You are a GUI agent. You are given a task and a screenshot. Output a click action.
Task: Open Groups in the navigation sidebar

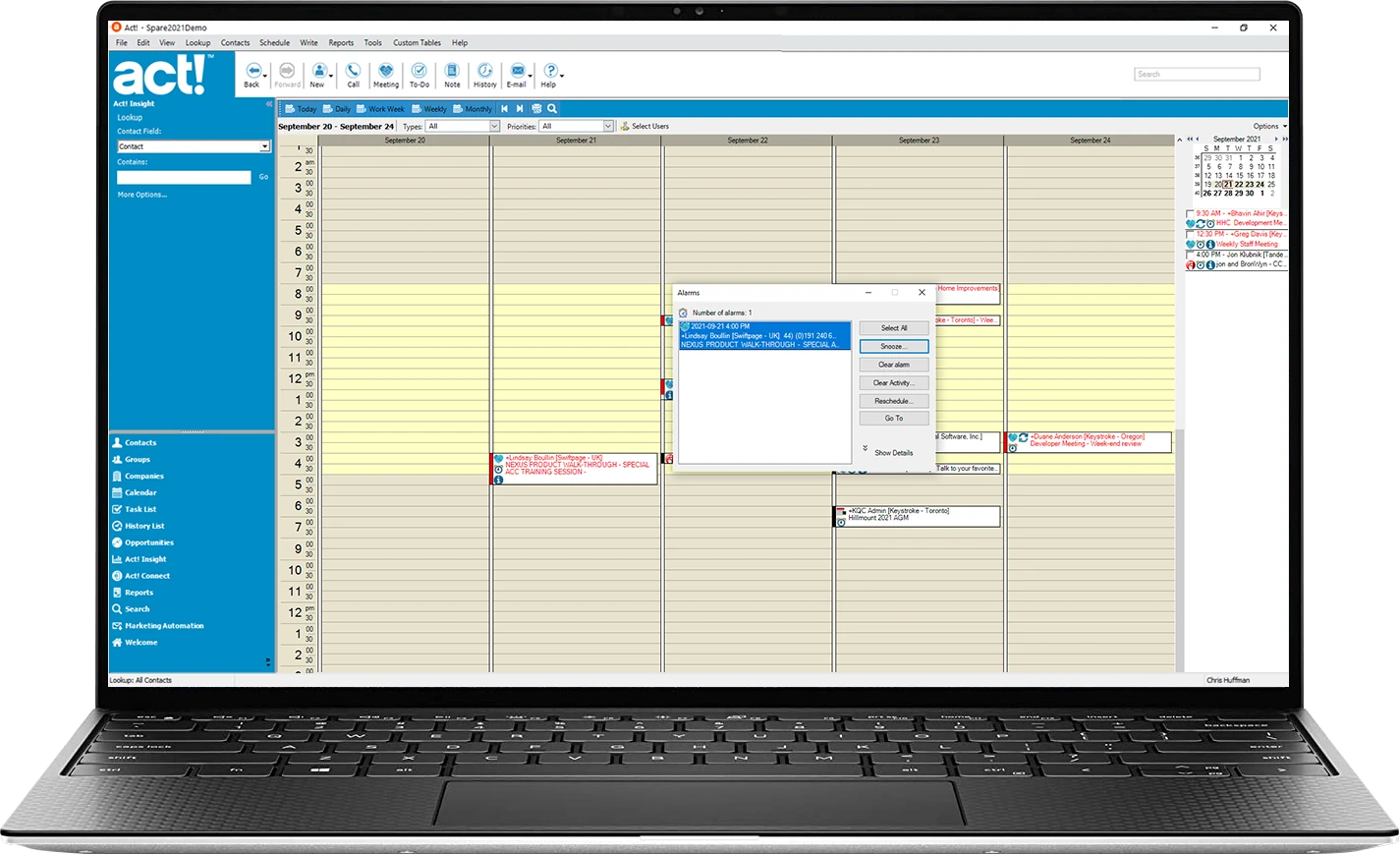[132, 460]
